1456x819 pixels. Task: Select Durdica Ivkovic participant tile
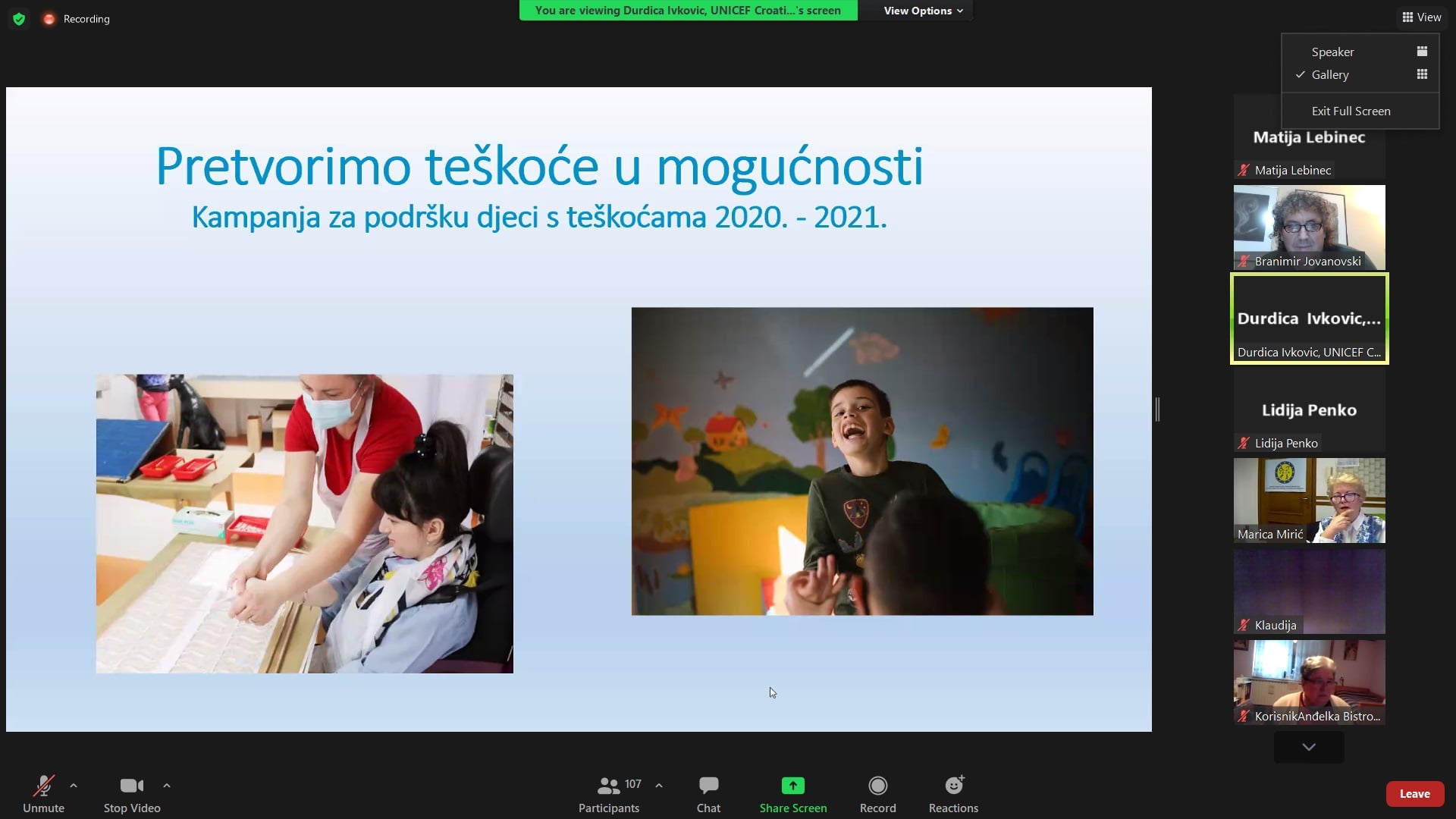coord(1309,318)
